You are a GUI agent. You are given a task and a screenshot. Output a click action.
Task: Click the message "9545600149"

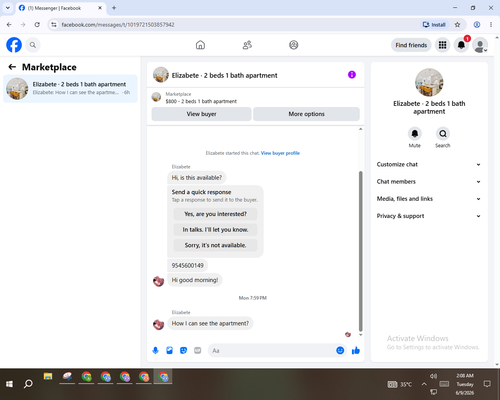pos(187,266)
